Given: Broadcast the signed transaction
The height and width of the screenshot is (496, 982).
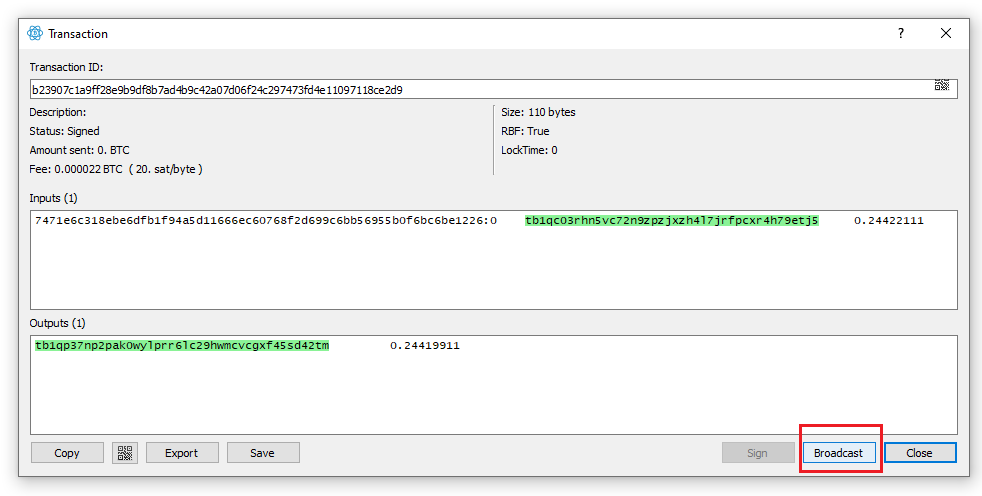Looking at the screenshot, I should click(x=839, y=453).
